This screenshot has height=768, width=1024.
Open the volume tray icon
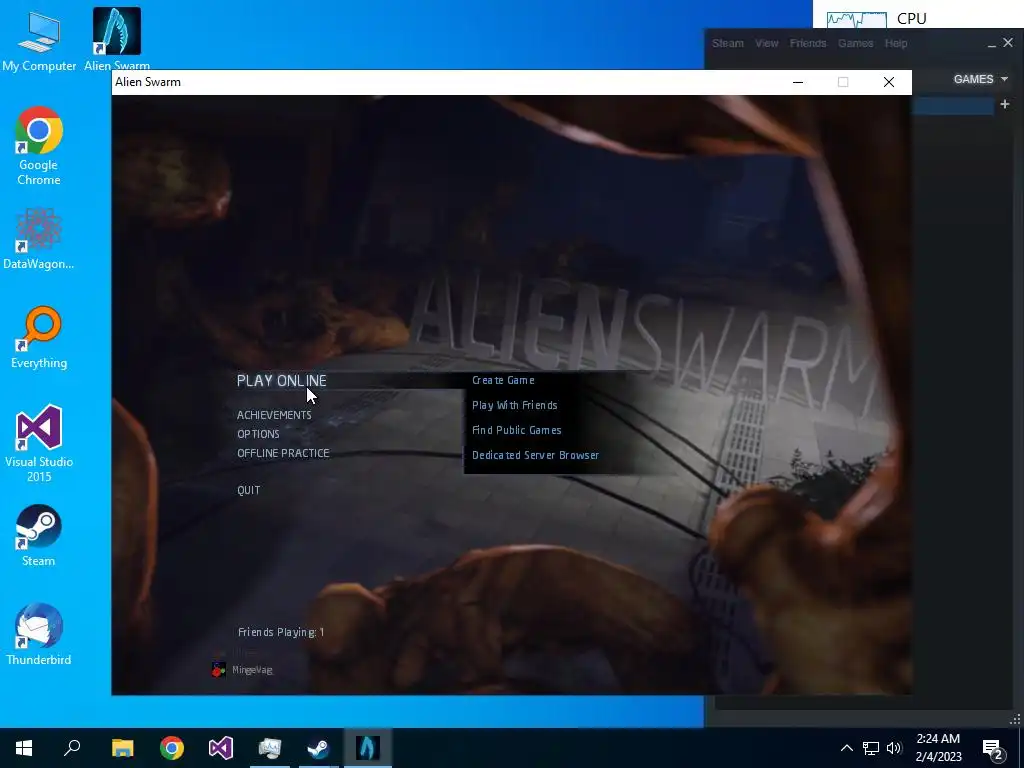[894, 748]
